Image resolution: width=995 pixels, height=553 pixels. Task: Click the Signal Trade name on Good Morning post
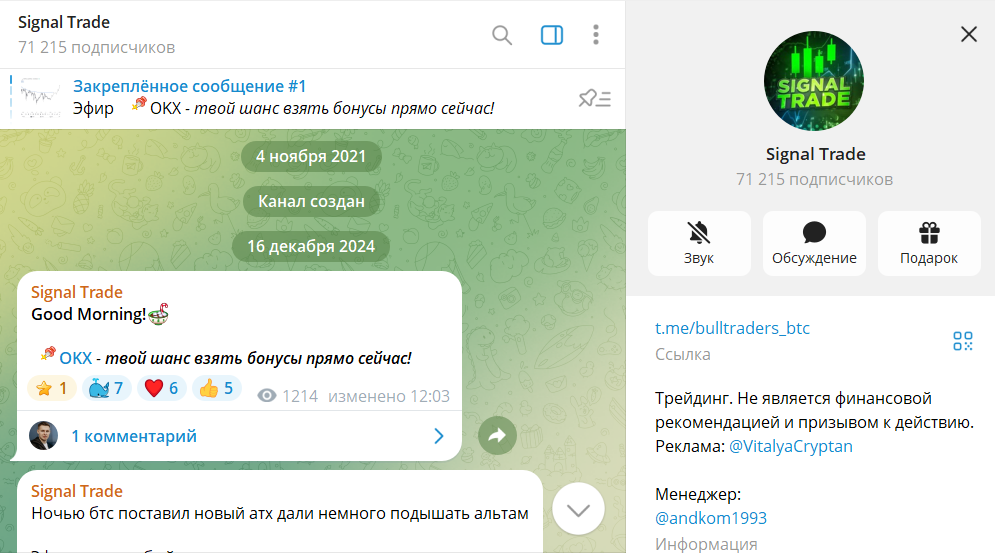click(77, 292)
